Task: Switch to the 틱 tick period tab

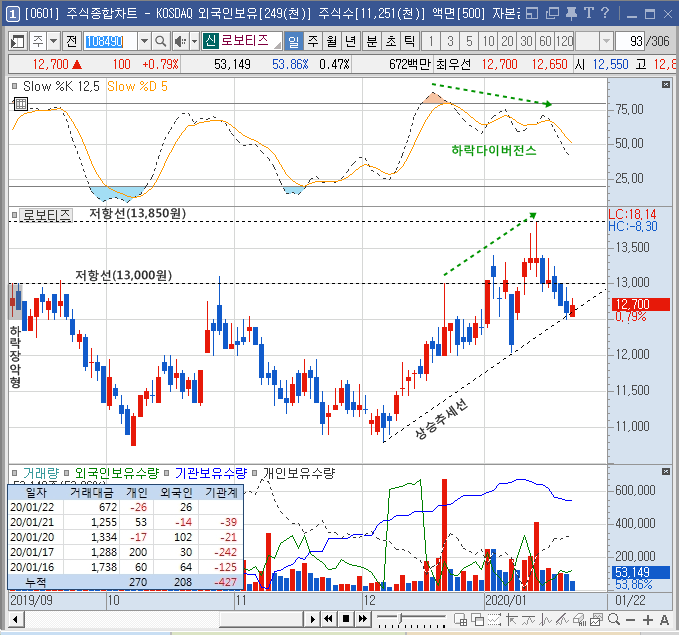Action: pyautogui.click(x=409, y=42)
